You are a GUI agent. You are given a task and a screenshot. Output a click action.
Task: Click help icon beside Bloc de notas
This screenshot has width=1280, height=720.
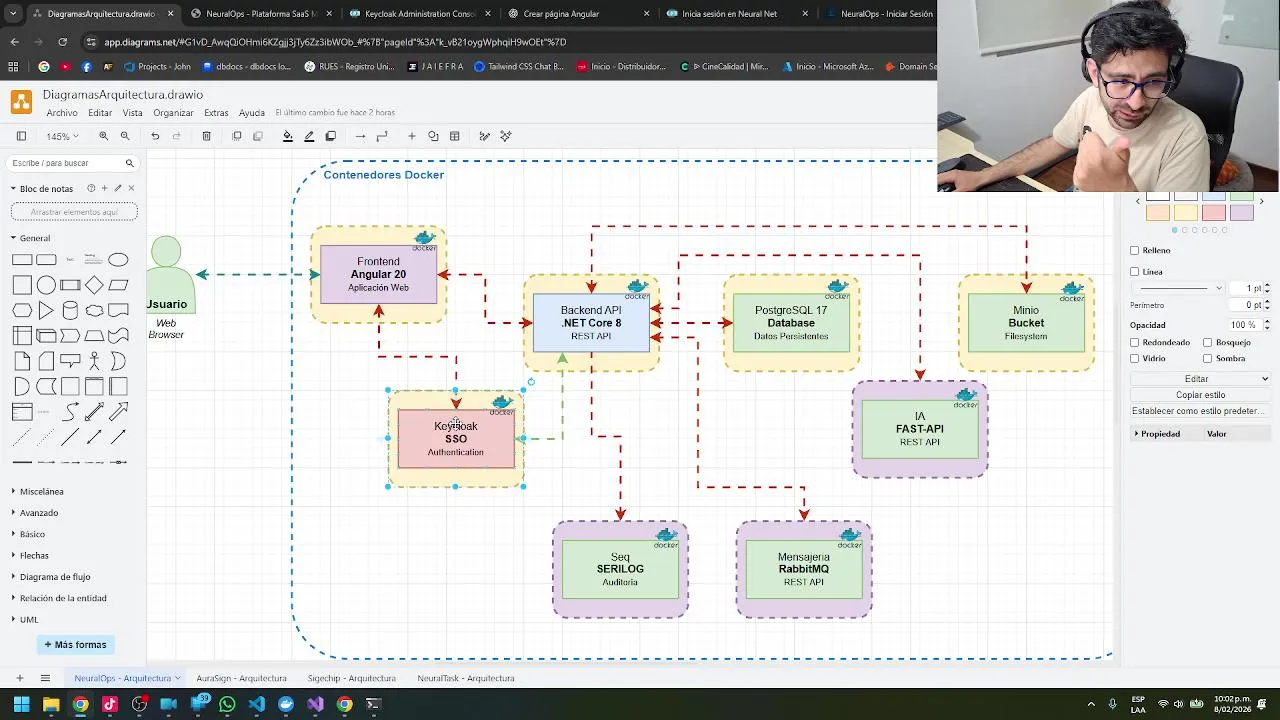[x=91, y=188]
